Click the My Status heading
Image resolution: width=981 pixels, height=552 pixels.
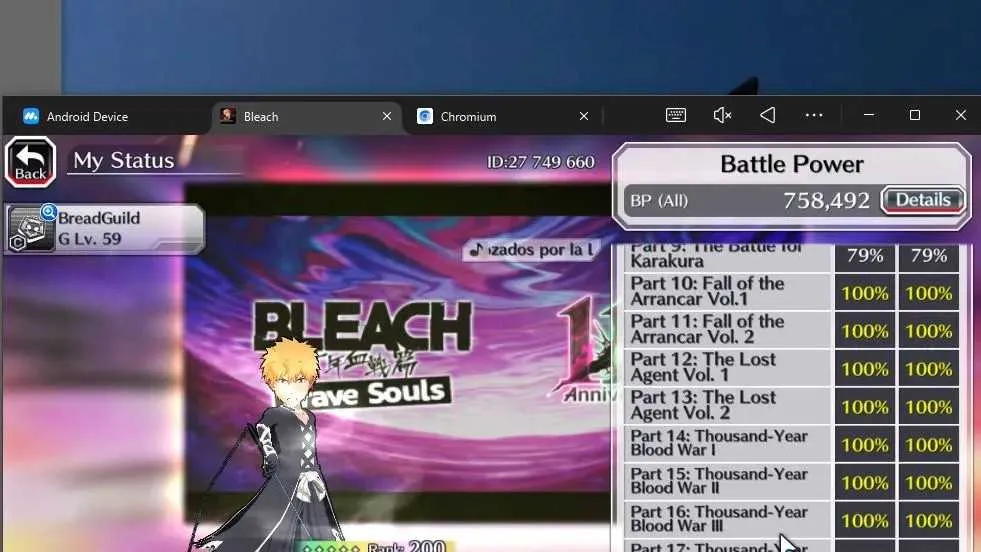click(124, 161)
